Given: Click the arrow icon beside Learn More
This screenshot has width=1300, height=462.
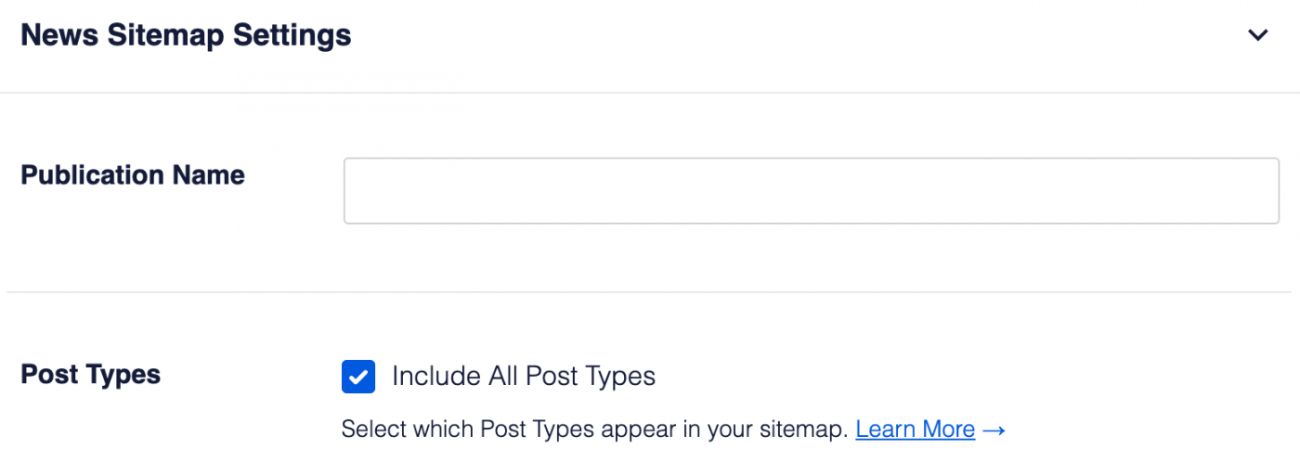Looking at the screenshot, I should [993, 430].
